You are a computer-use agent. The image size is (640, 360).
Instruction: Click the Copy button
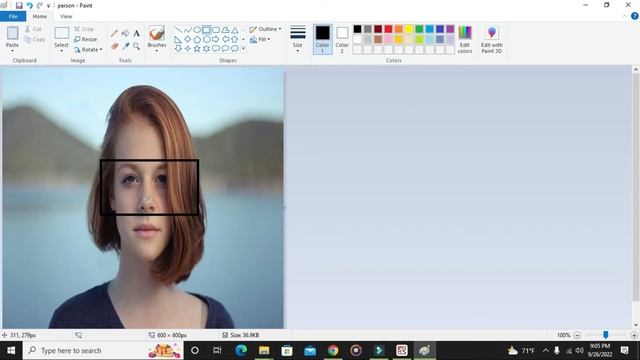[35, 39]
